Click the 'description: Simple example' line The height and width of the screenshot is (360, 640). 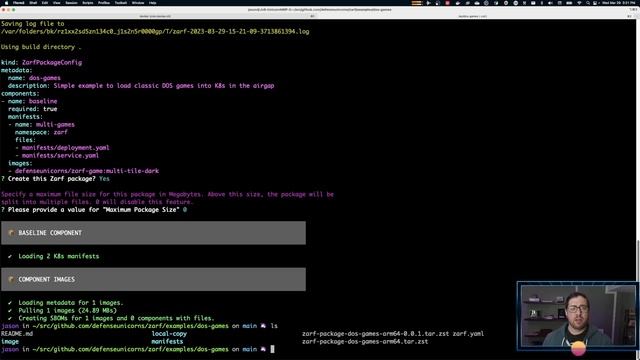click(x=141, y=86)
